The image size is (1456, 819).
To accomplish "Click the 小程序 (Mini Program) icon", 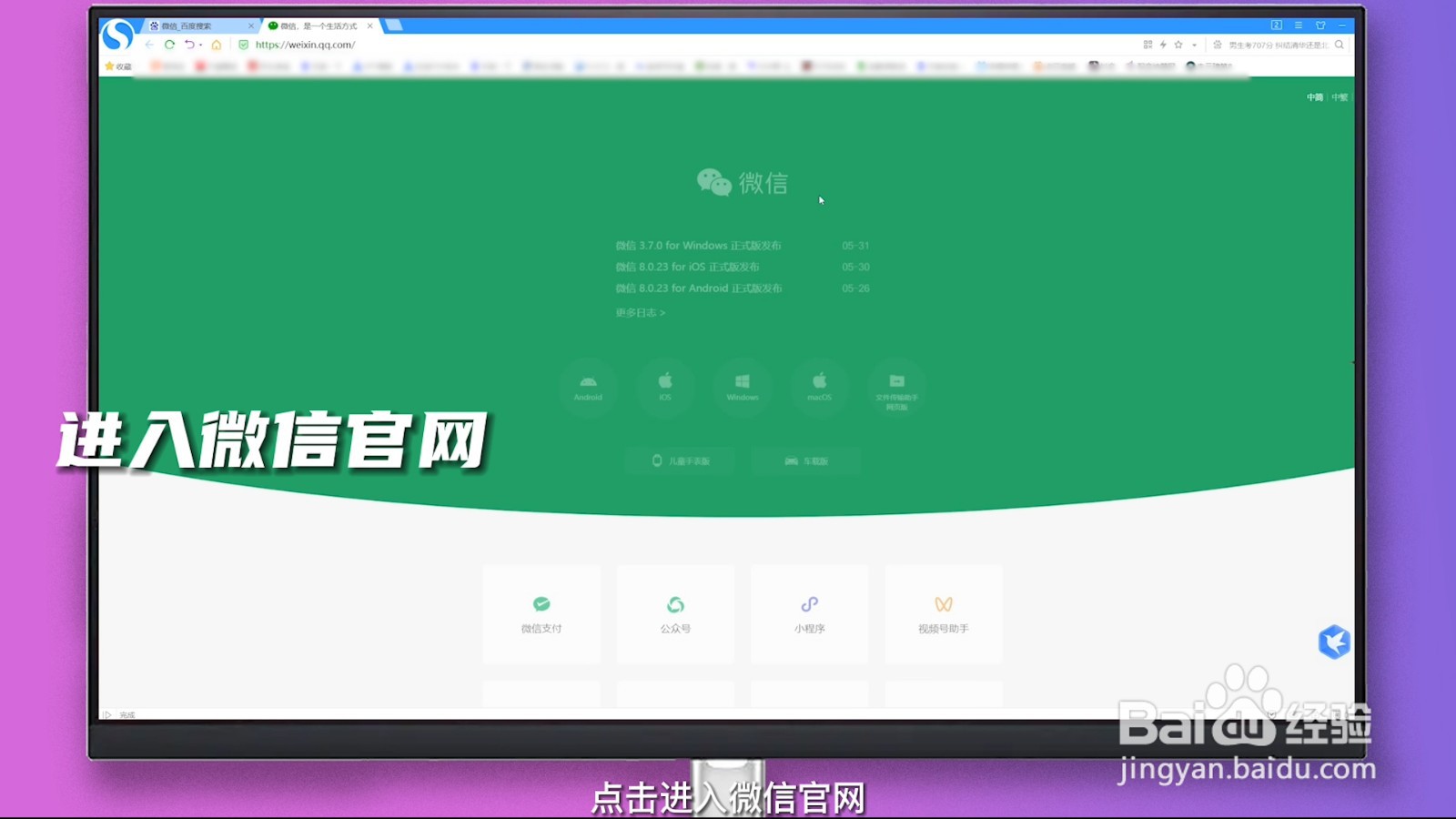I will pos(809,613).
